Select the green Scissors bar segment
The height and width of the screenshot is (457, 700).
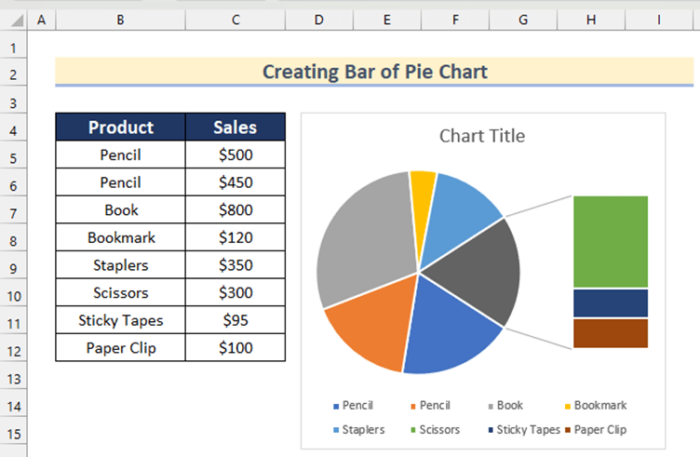click(610, 242)
